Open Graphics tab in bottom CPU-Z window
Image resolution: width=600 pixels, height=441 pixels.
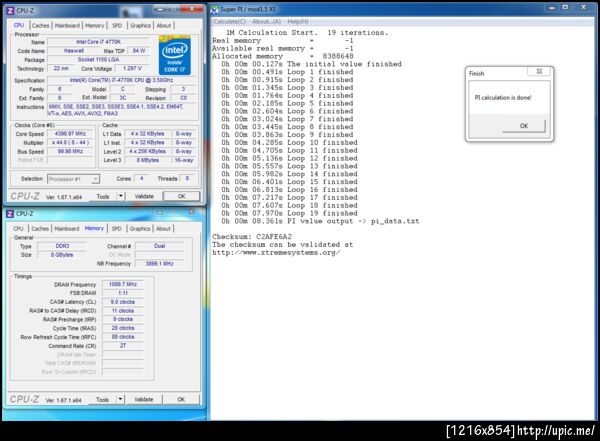[x=140, y=229]
